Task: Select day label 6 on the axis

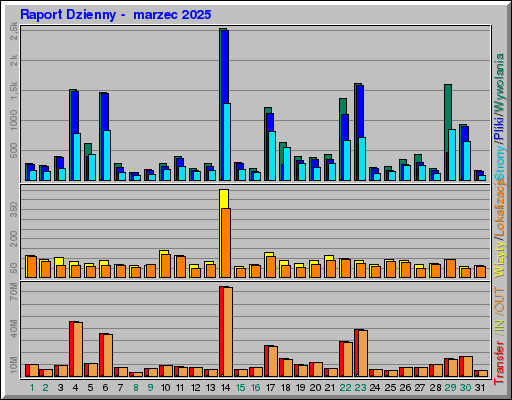Action: (105, 388)
